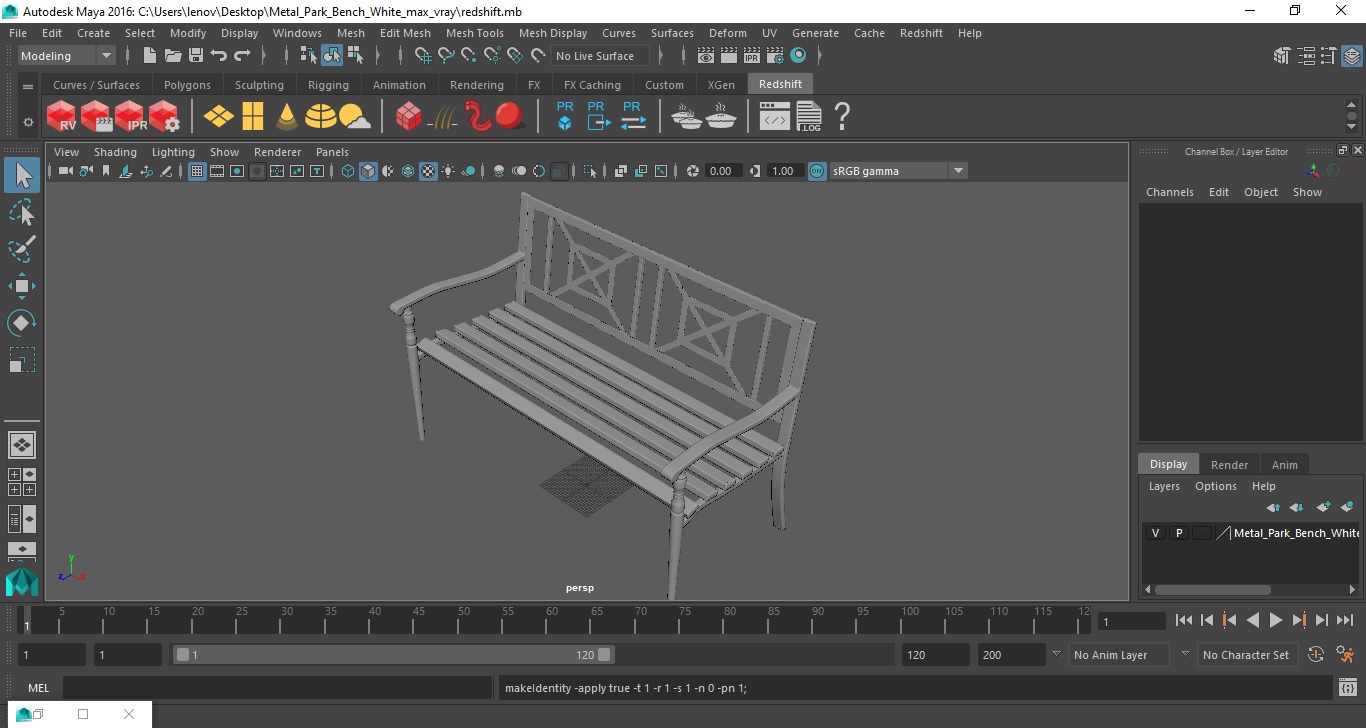Open the Modeling menu set dropdown
Image resolution: width=1366 pixels, height=728 pixels.
pyautogui.click(x=67, y=56)
